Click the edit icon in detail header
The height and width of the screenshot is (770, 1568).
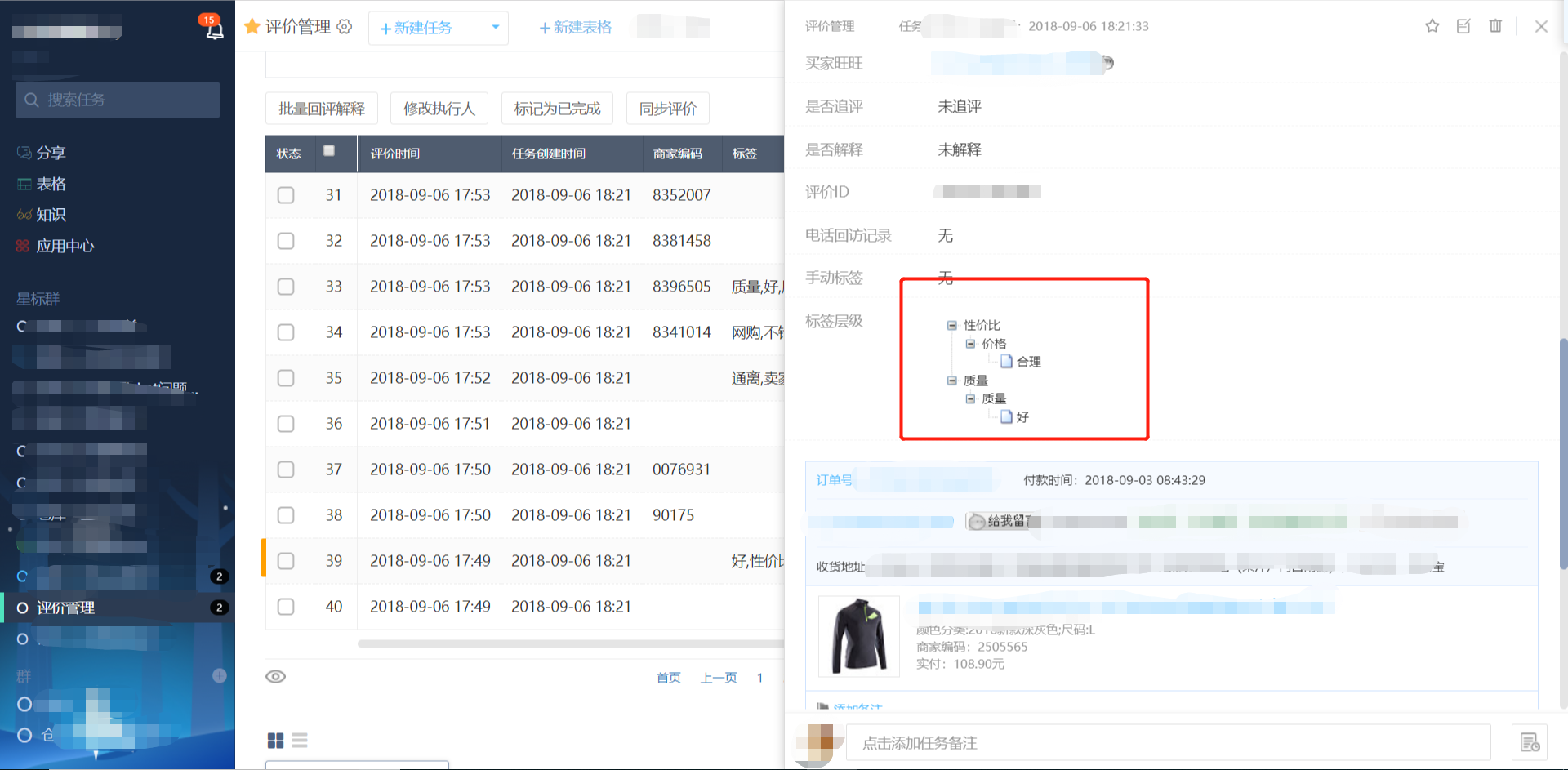[1463, 26]
